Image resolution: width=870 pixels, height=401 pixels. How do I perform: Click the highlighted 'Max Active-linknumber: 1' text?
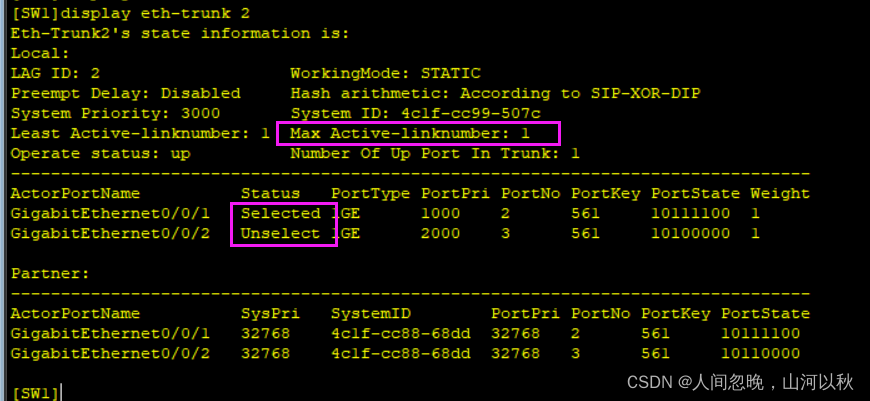410,134
